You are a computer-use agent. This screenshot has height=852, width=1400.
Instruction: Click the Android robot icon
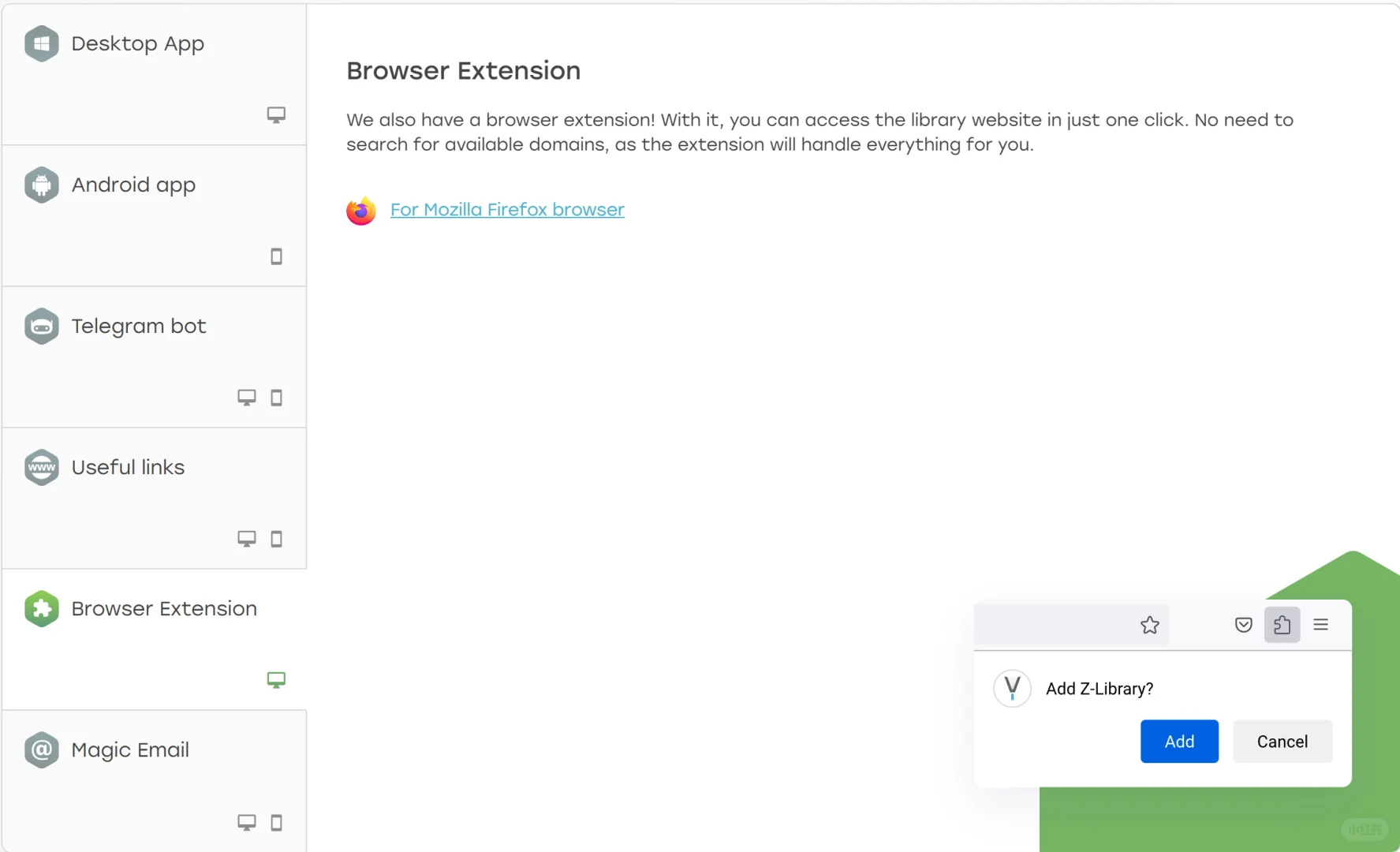42,185
